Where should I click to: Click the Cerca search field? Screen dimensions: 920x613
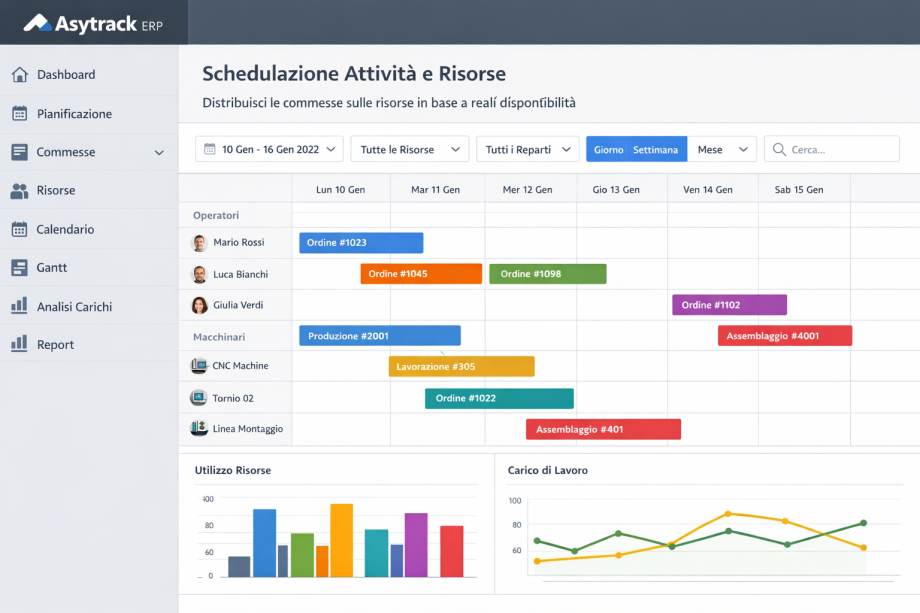[831, 149]
